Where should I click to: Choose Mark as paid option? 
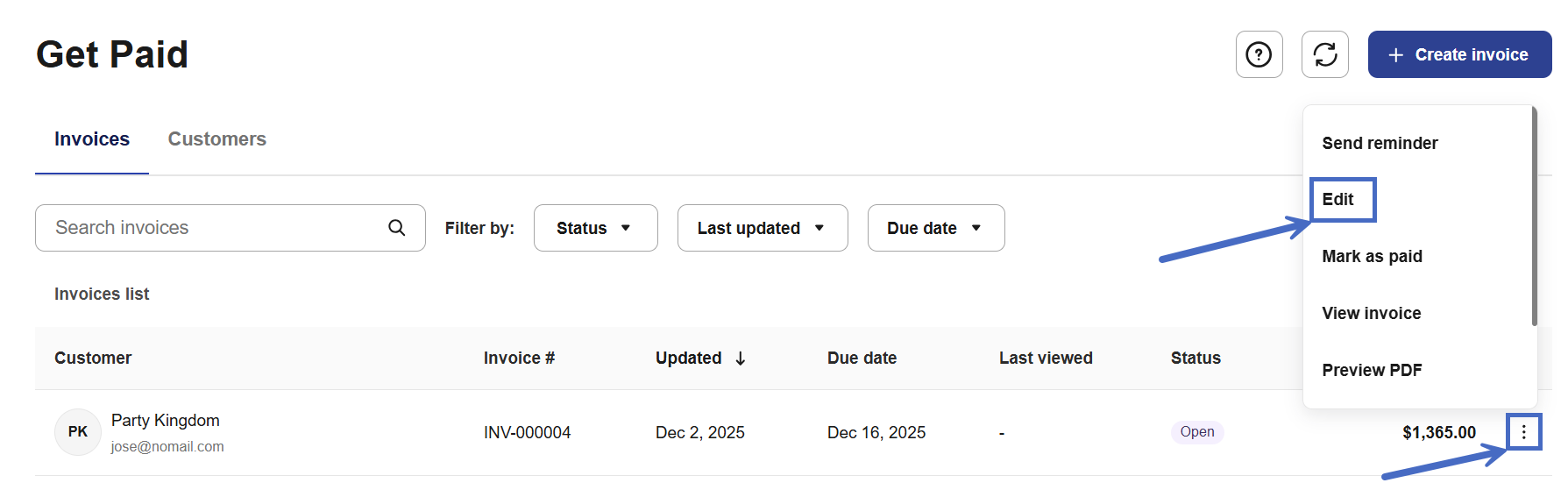tap(1372, 257)
